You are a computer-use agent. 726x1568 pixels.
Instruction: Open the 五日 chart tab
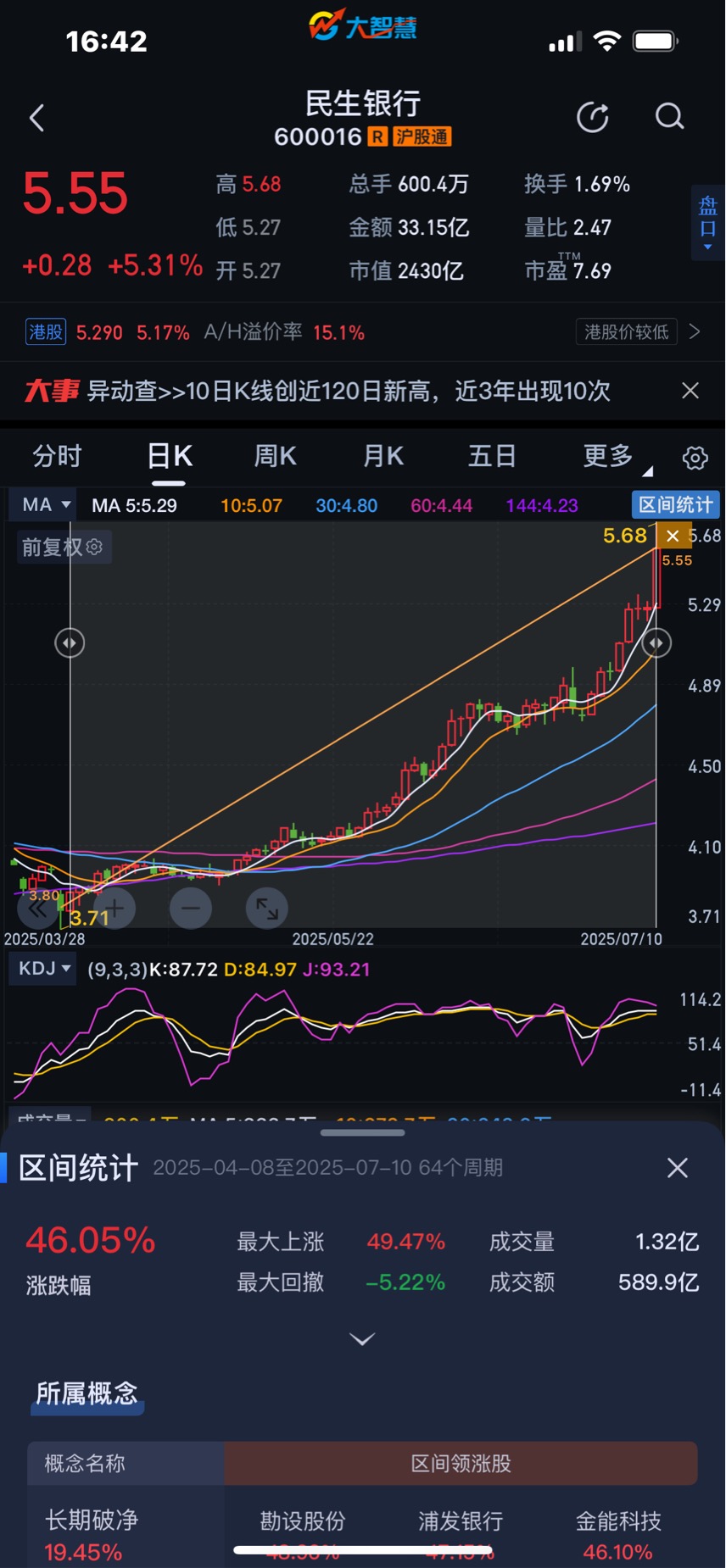point(492,456)
